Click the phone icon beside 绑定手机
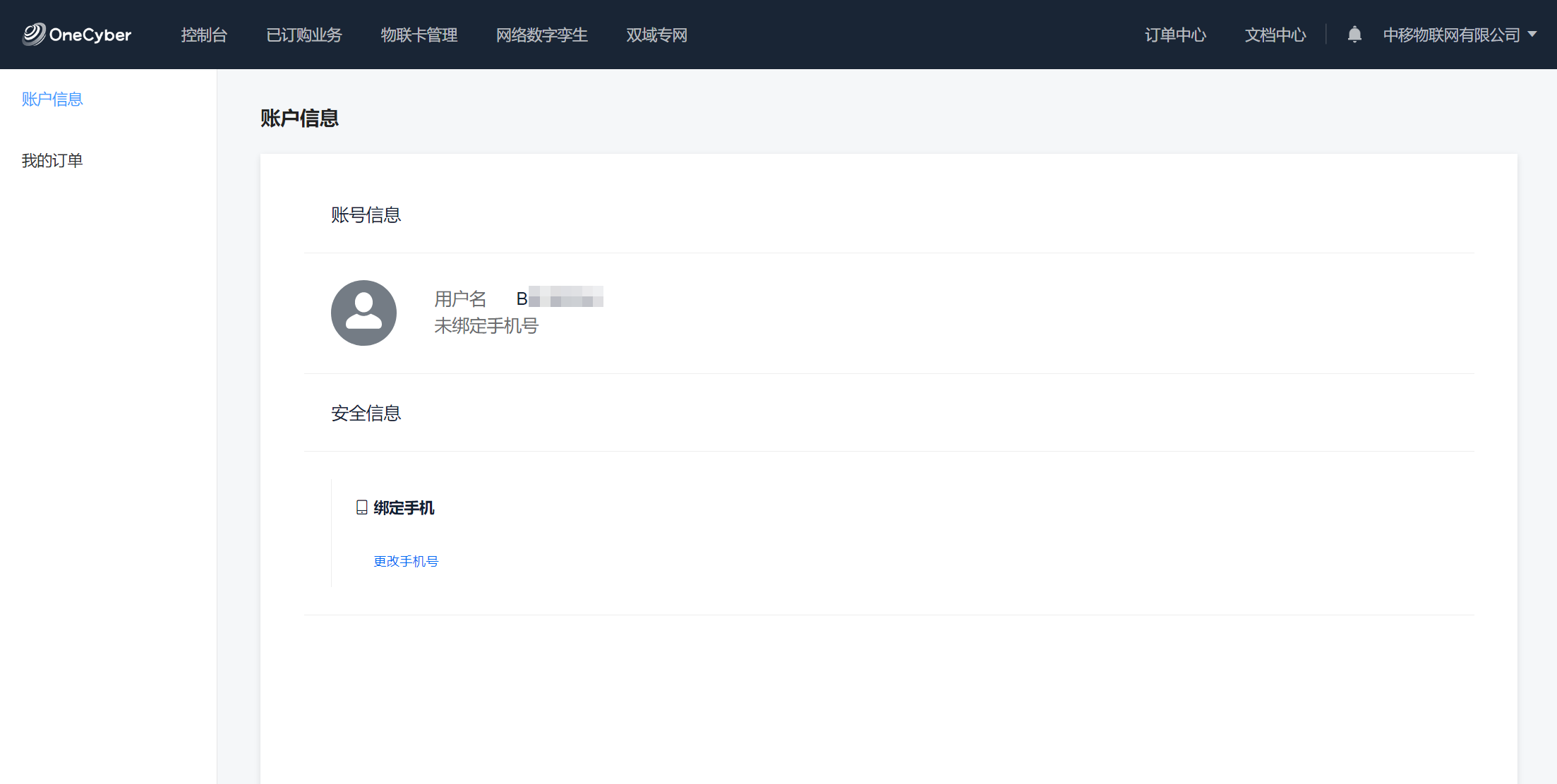 coord(361,507)
